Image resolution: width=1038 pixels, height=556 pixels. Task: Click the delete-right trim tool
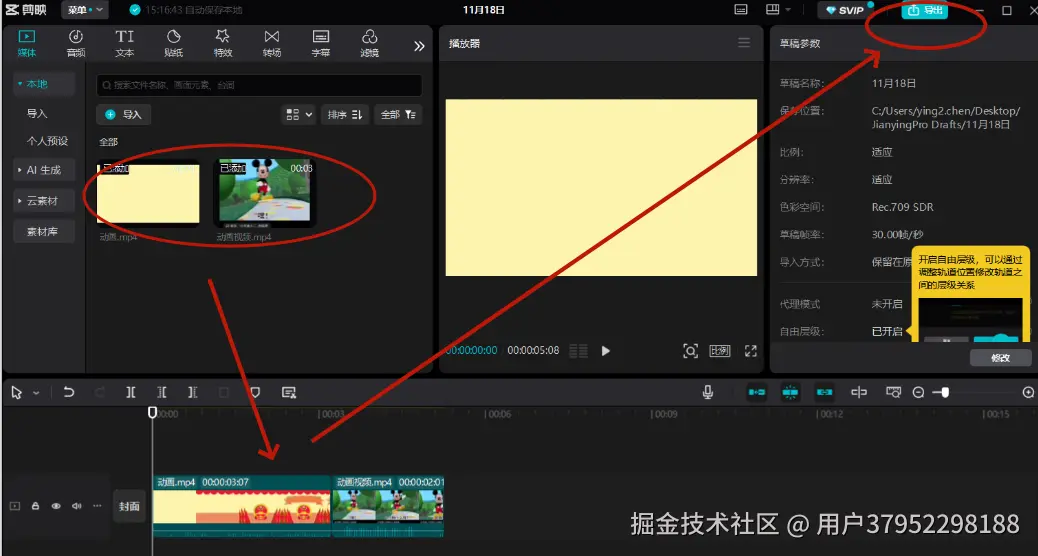point(193,393)
